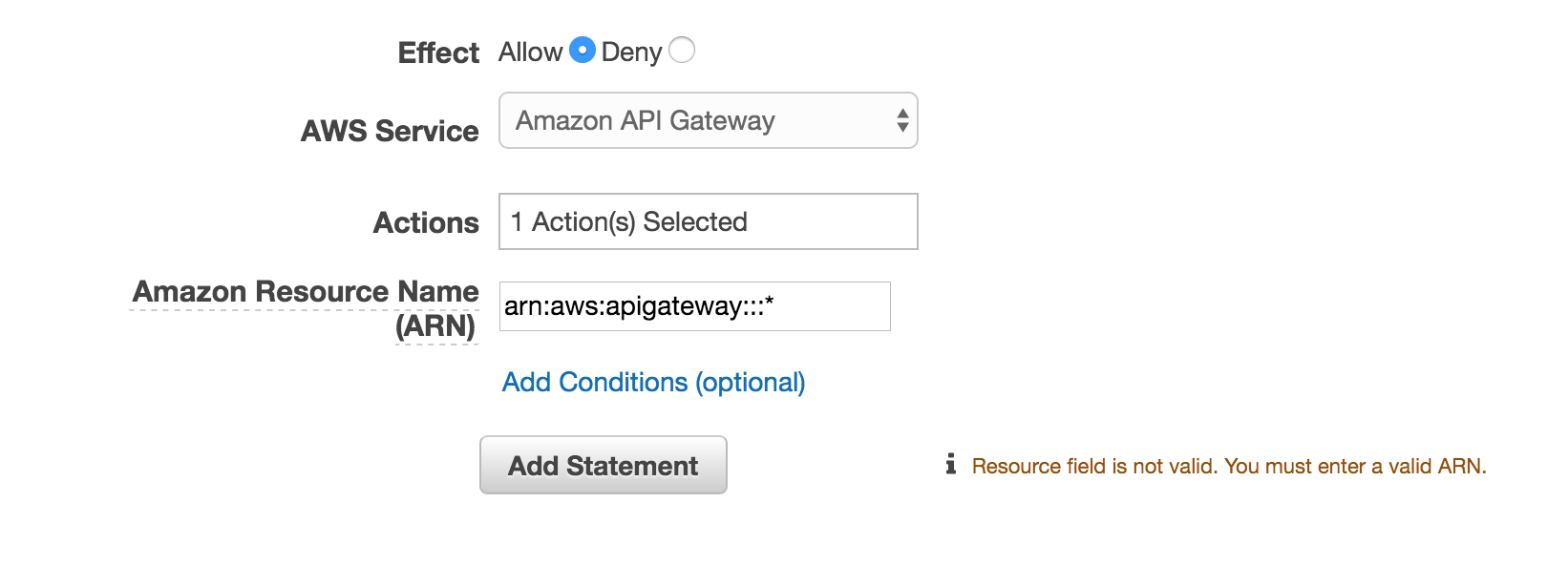Click the 'Amazon API Gateway' text in selector
The width and height of the screenshot is (1568, 586).
pos(646,121)
